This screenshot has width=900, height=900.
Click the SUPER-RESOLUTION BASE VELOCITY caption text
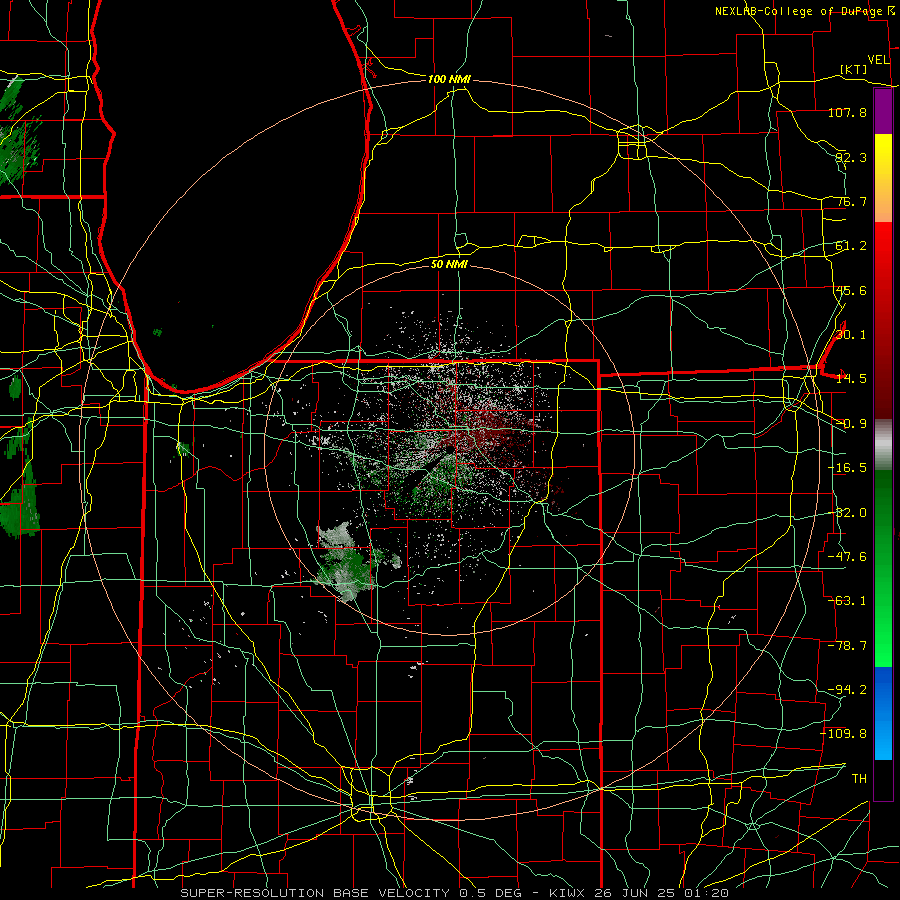(x=317, y=893)
